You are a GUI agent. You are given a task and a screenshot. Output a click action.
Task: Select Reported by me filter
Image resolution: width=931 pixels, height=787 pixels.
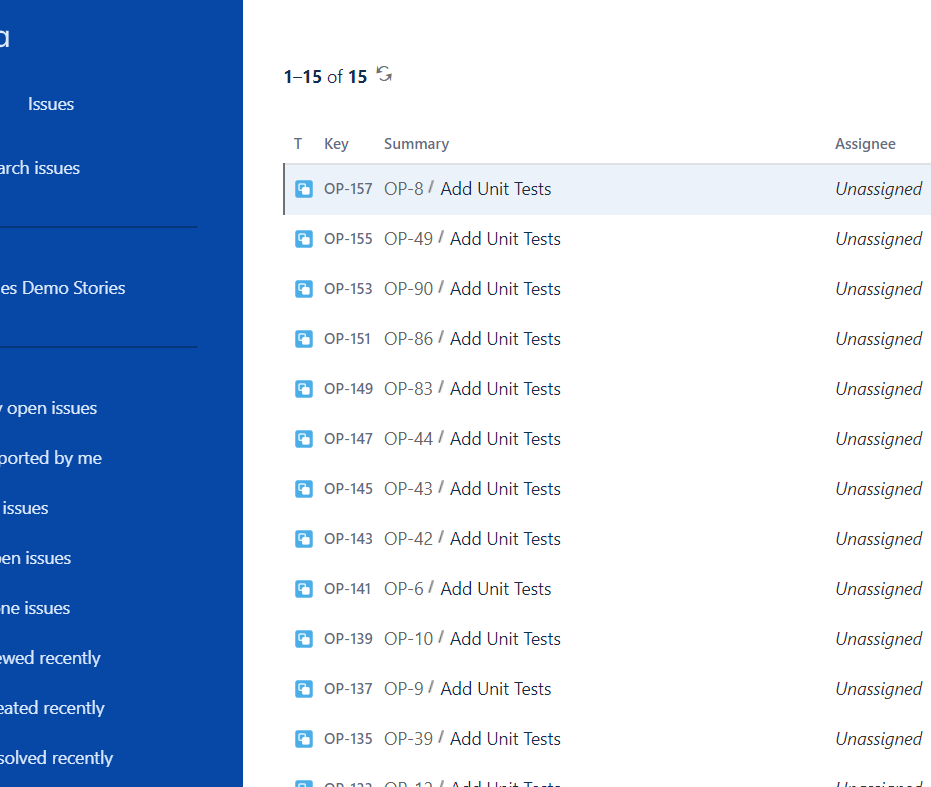point(50,458)
